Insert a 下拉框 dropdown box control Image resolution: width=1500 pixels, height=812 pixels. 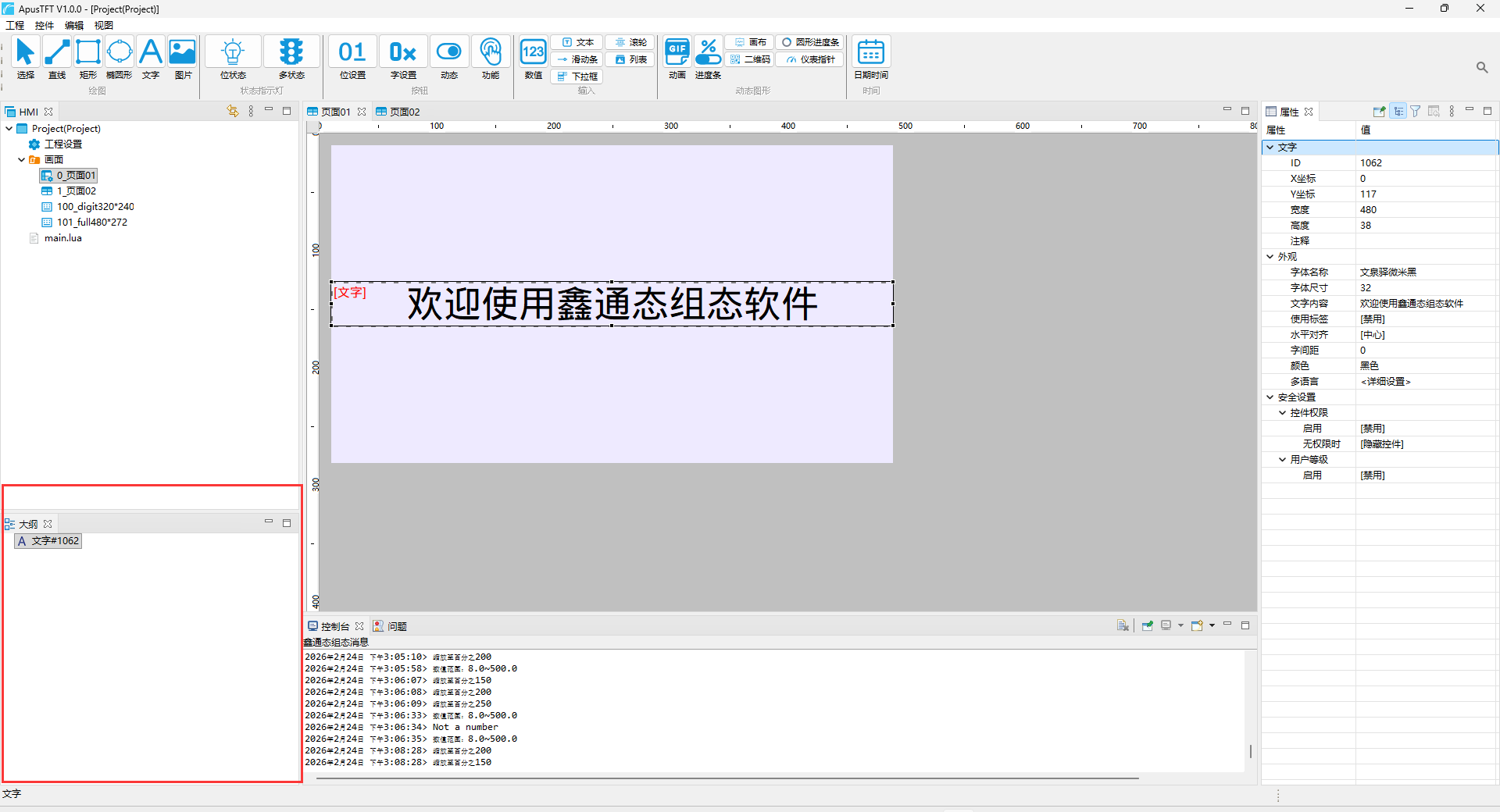[x=578, y=77]
